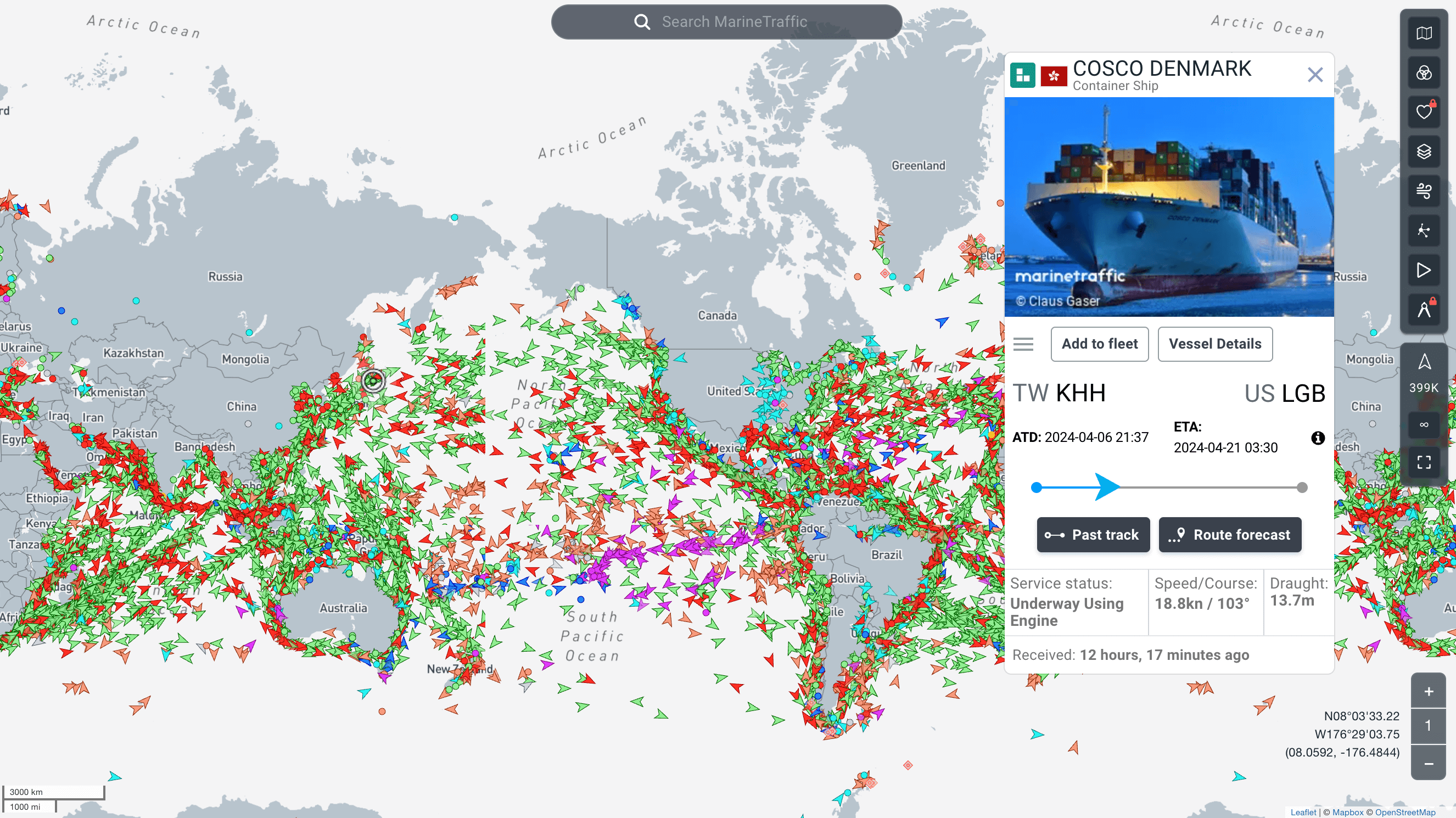Screen dimensions: 1456x818
Task: Close the COSCO DENMARK vessel panel
Action: 1315,75
